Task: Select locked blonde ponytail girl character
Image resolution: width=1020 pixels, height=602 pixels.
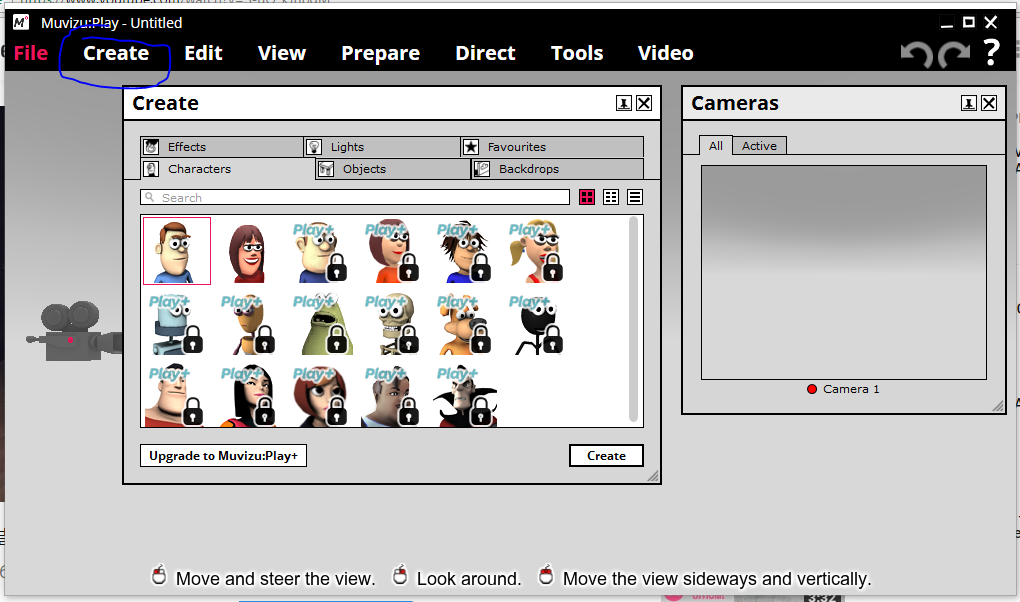Action: coord(536,252)
